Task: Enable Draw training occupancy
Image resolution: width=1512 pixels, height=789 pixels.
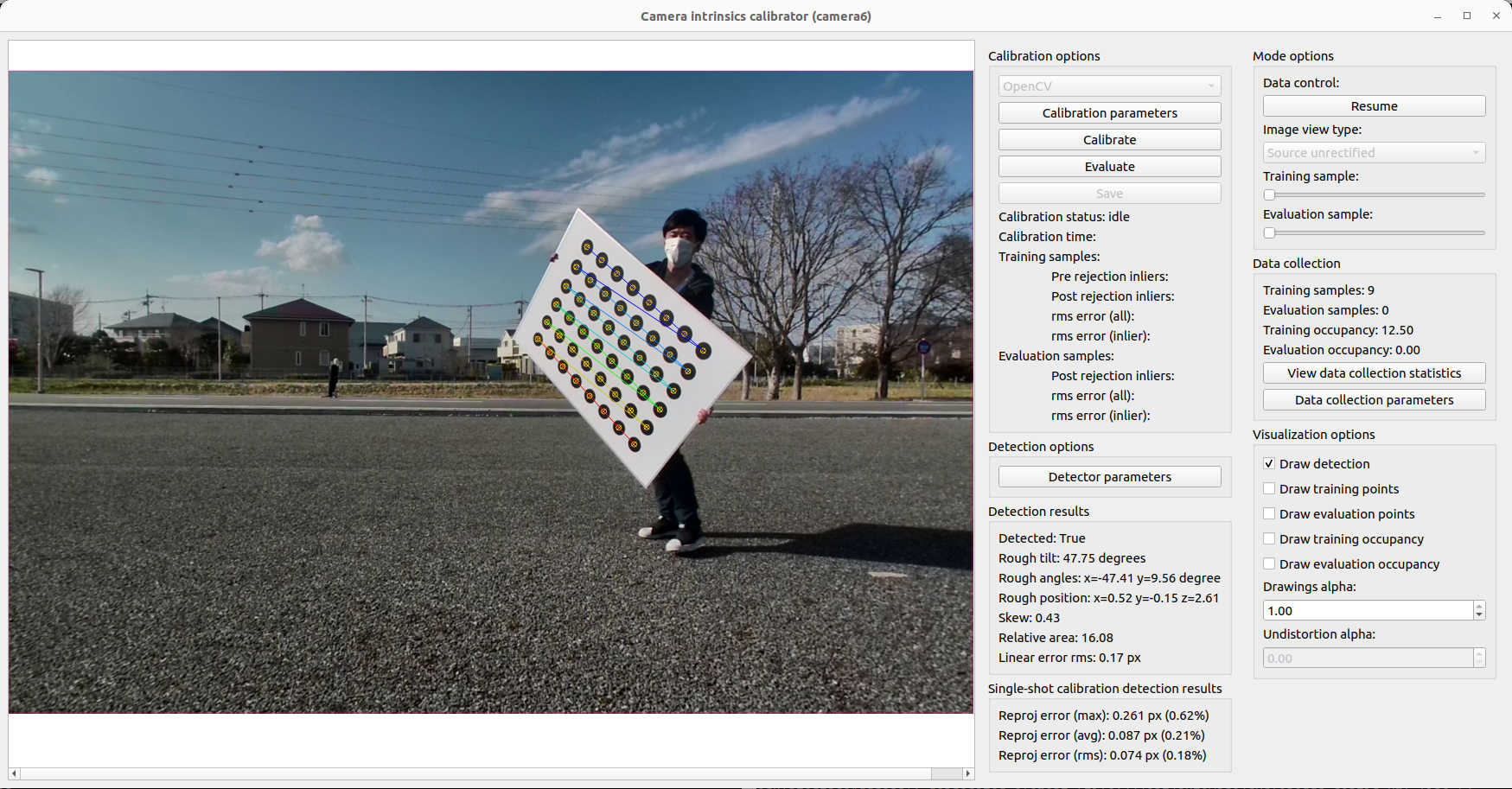Action: click(x=1268, y=538)
